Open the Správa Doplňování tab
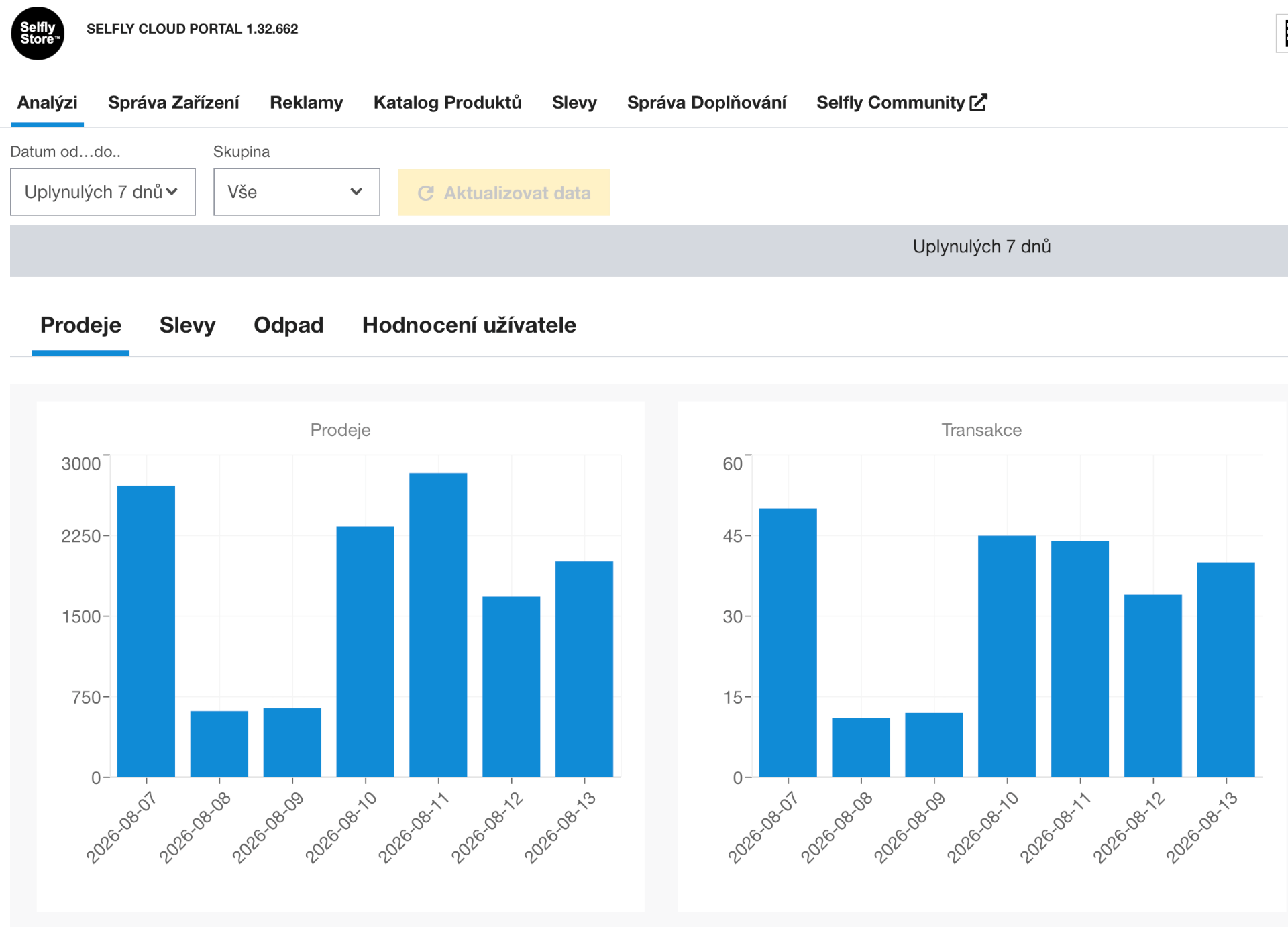1288x927 pixels. click(706, 103)
